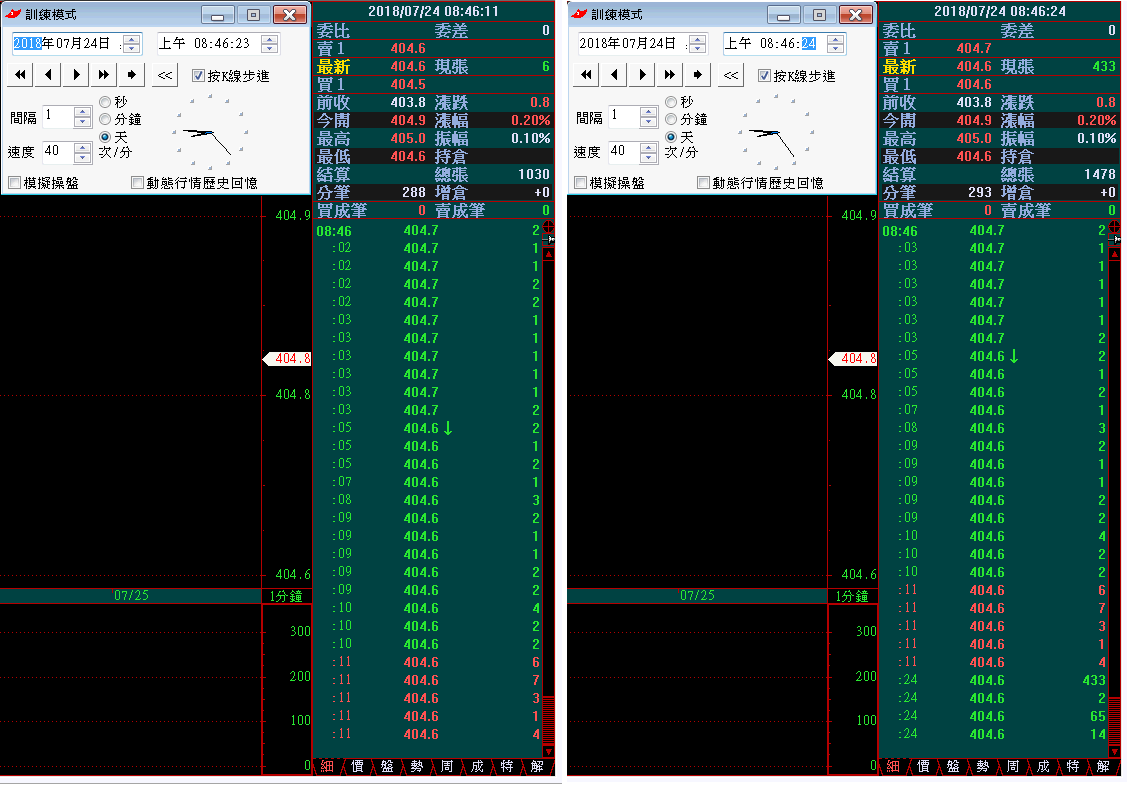Switch to 價 tab in left quote panel
Viewport: 1130px width, 787px height.
pos(357,766)
